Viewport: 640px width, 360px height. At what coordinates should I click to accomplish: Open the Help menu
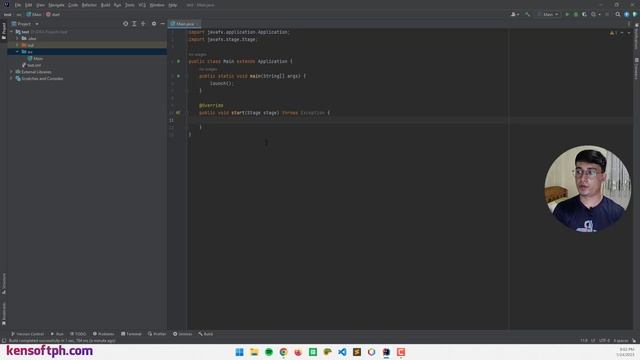173,5
